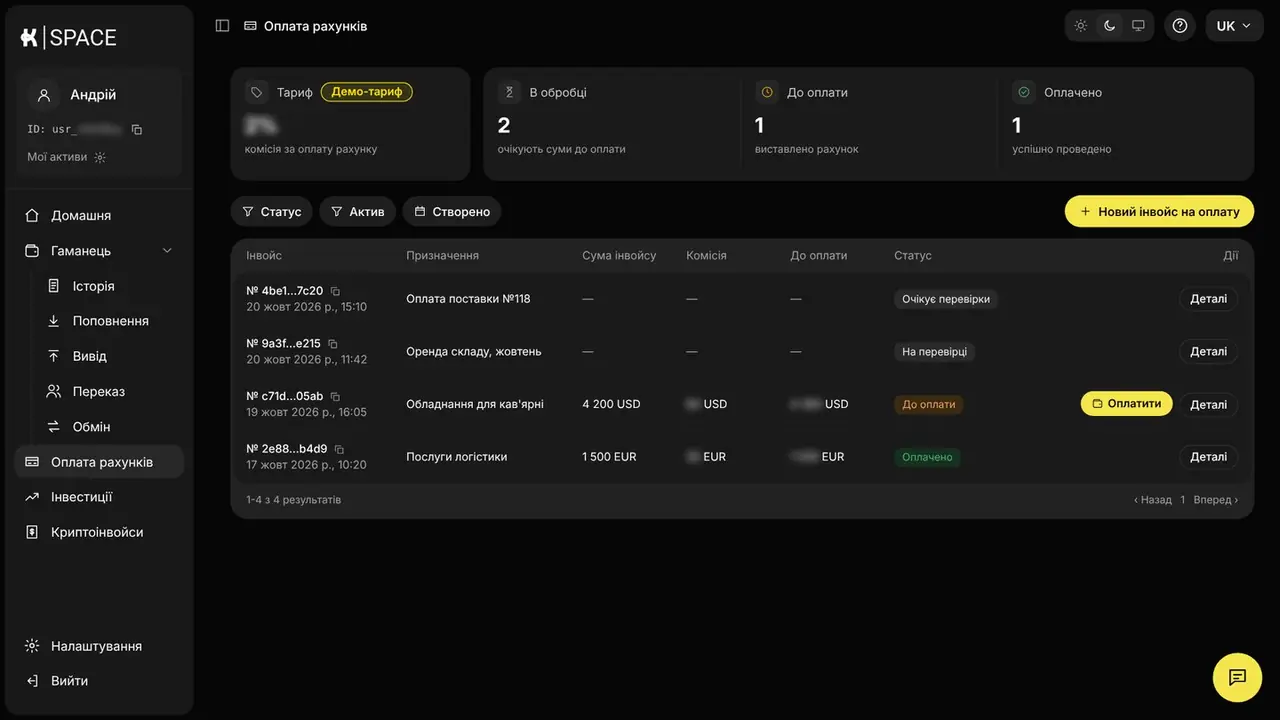
Task: Open Вивід in the sidebar
Action: [110, 356]
